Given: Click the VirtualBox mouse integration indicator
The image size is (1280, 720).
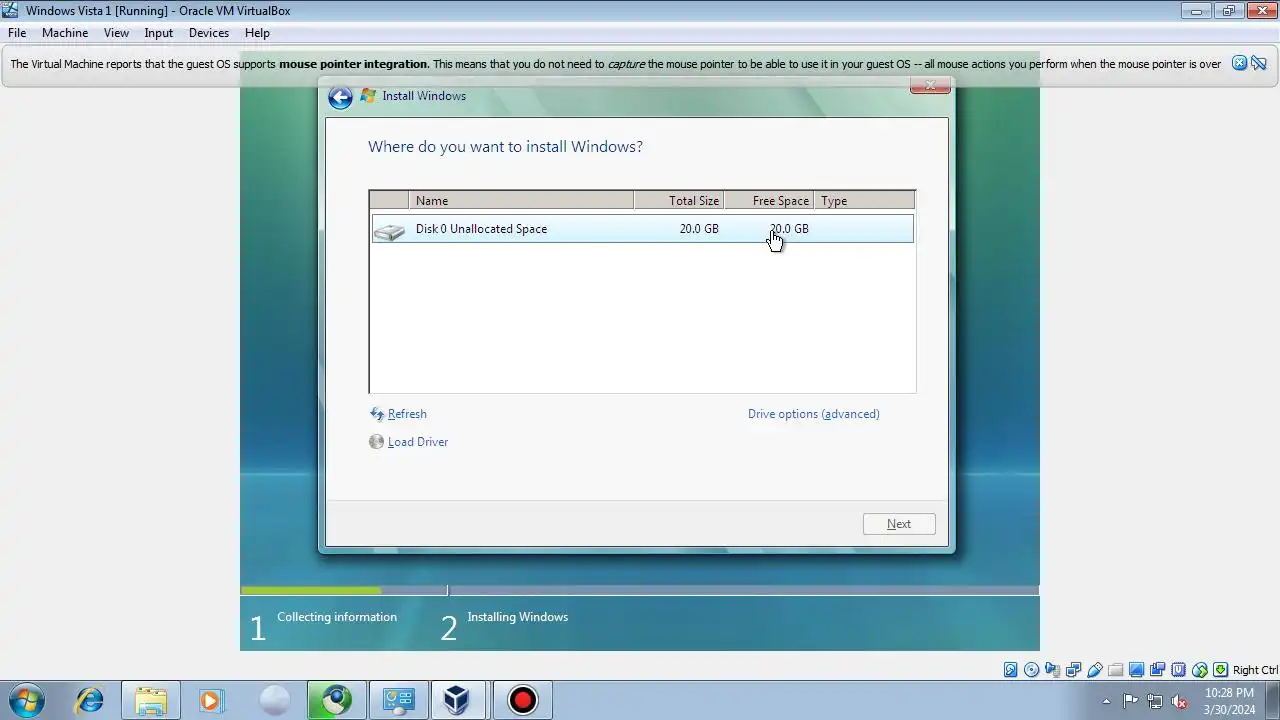Looking at the screenshot, I should (x=1199, y=670).
